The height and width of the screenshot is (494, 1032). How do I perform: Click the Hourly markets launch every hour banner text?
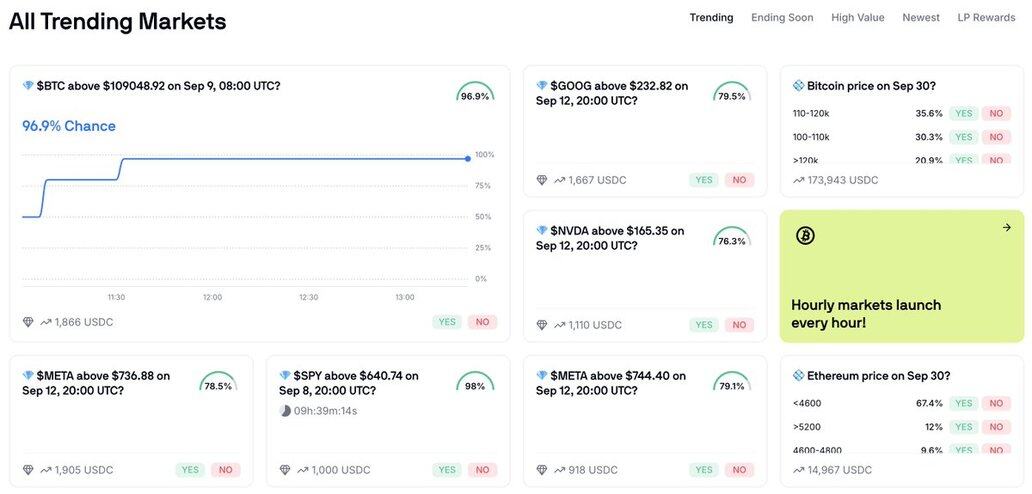coord(865,314)
